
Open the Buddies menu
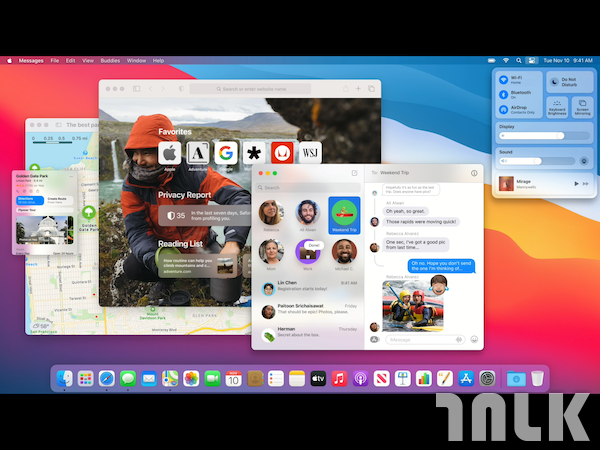coord(110,60)
